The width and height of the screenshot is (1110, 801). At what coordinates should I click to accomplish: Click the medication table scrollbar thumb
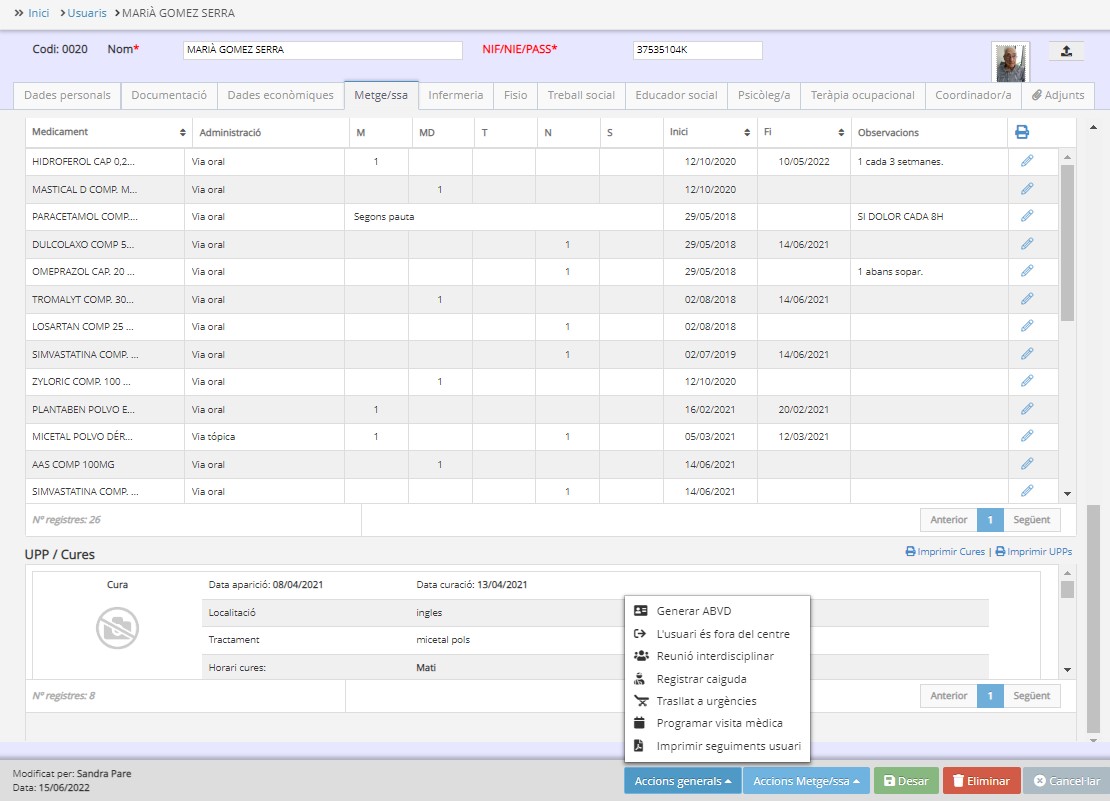point(1068,242)
